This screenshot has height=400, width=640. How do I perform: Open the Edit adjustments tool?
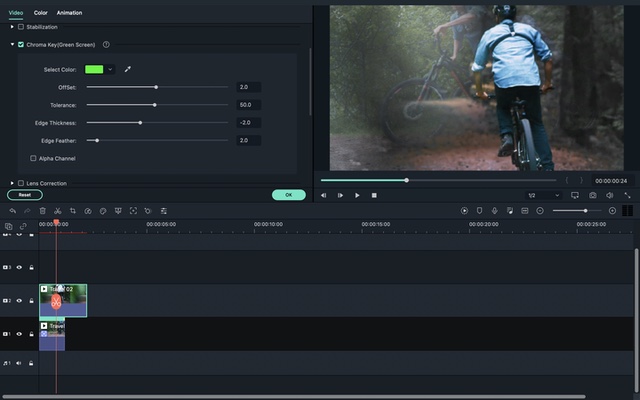tap(164, 211)
